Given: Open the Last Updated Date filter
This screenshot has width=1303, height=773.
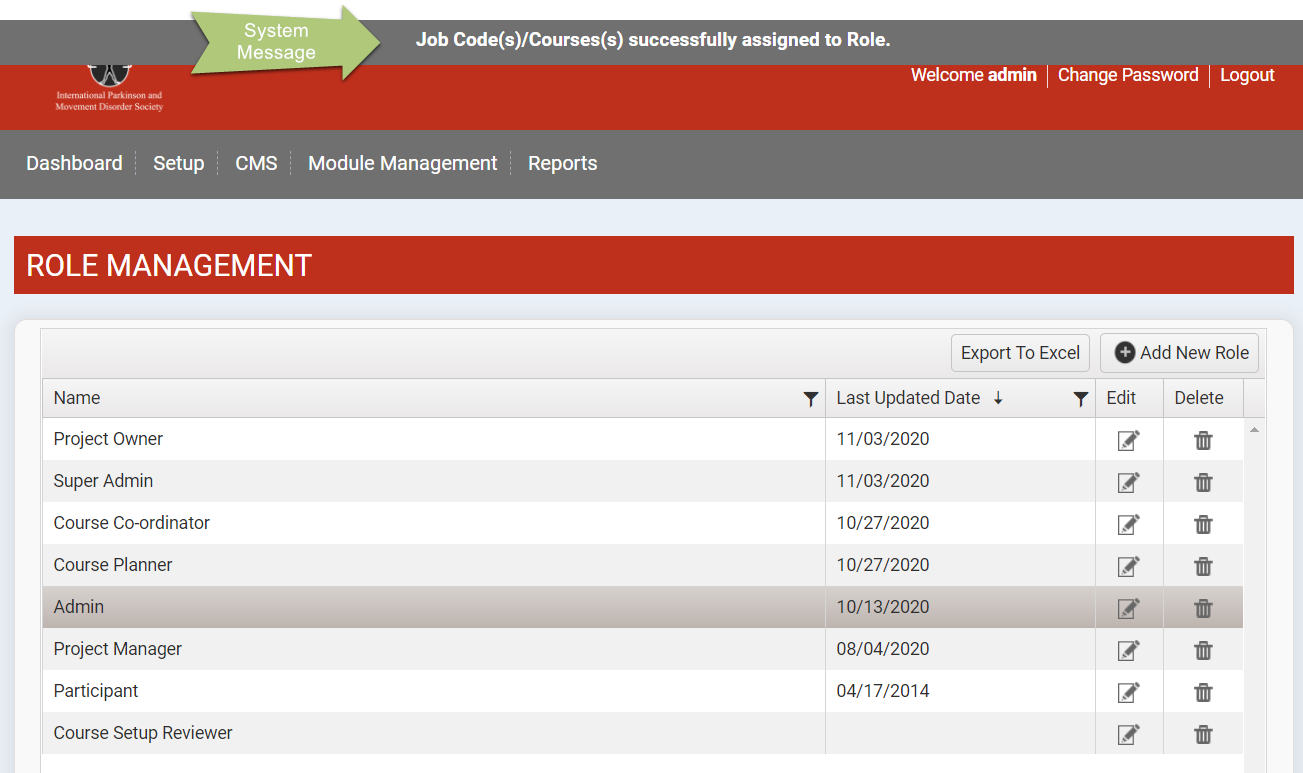Looking at the screenshot, I should pyautogui.click(x=1080, y=399).
